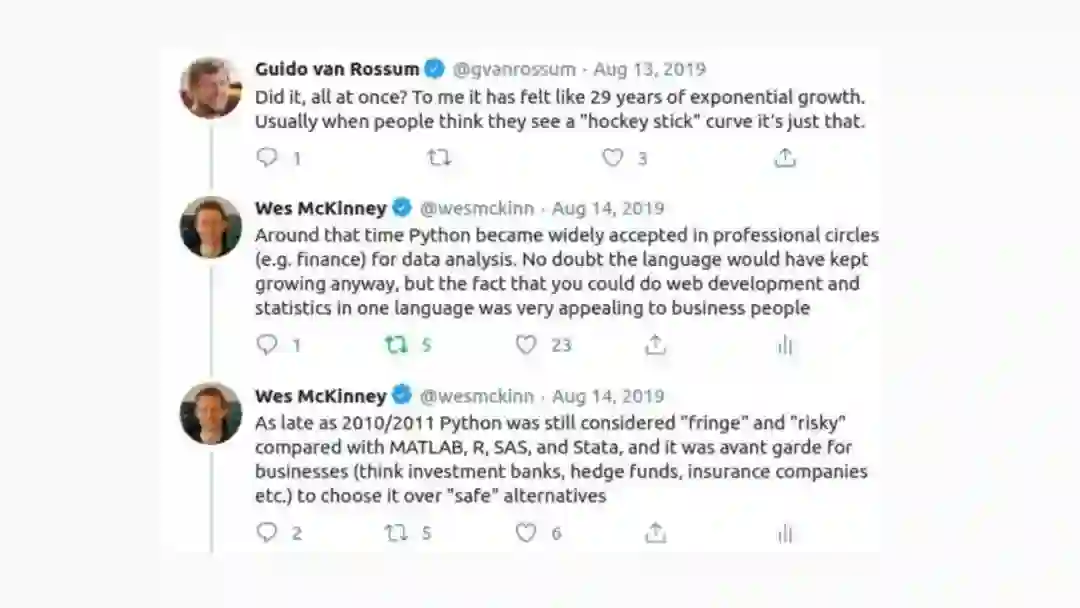Share the data analysis tweet

656,345
